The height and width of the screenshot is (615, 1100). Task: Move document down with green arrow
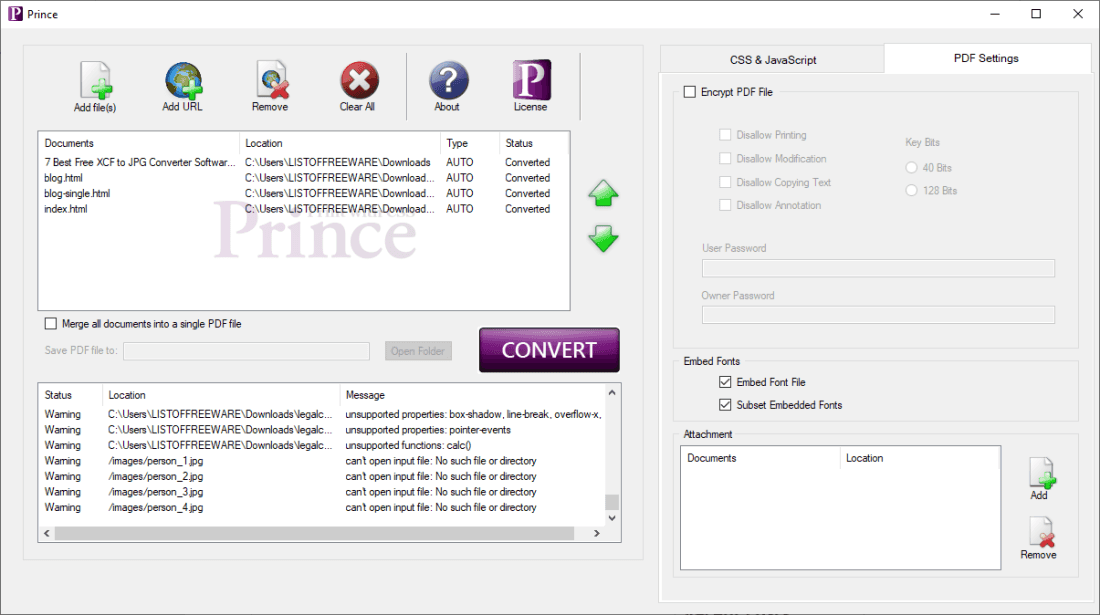[x=603, y=238]
